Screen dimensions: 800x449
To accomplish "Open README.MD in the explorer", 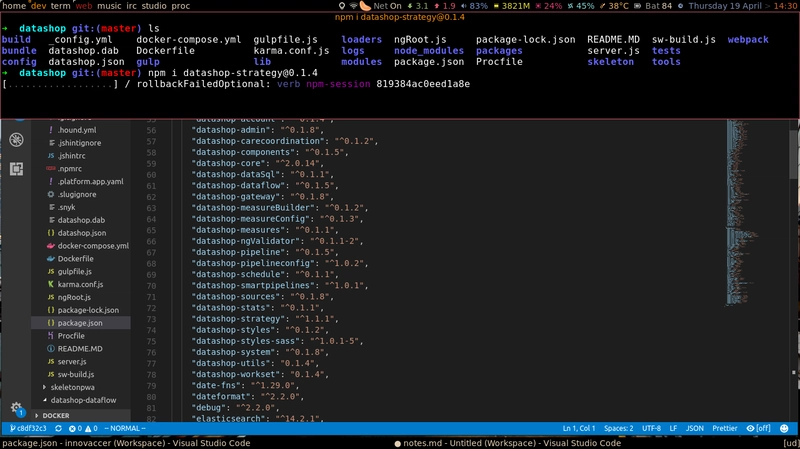I will [x=80, y=348].
